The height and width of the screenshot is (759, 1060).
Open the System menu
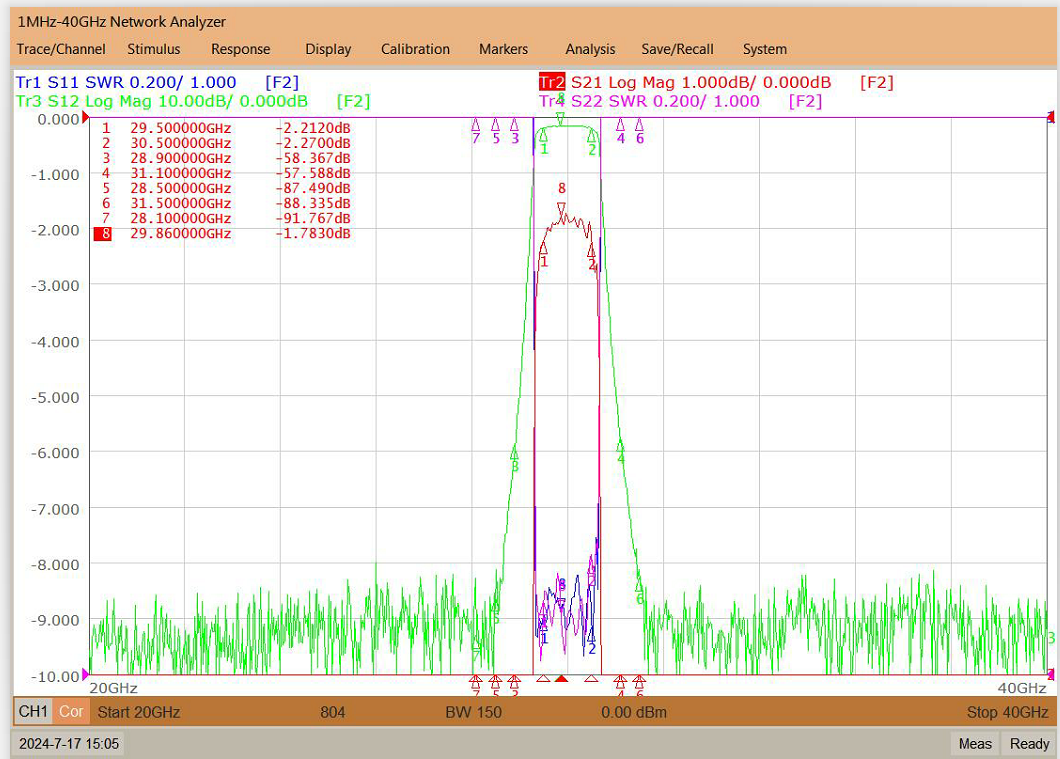point(765,49)
